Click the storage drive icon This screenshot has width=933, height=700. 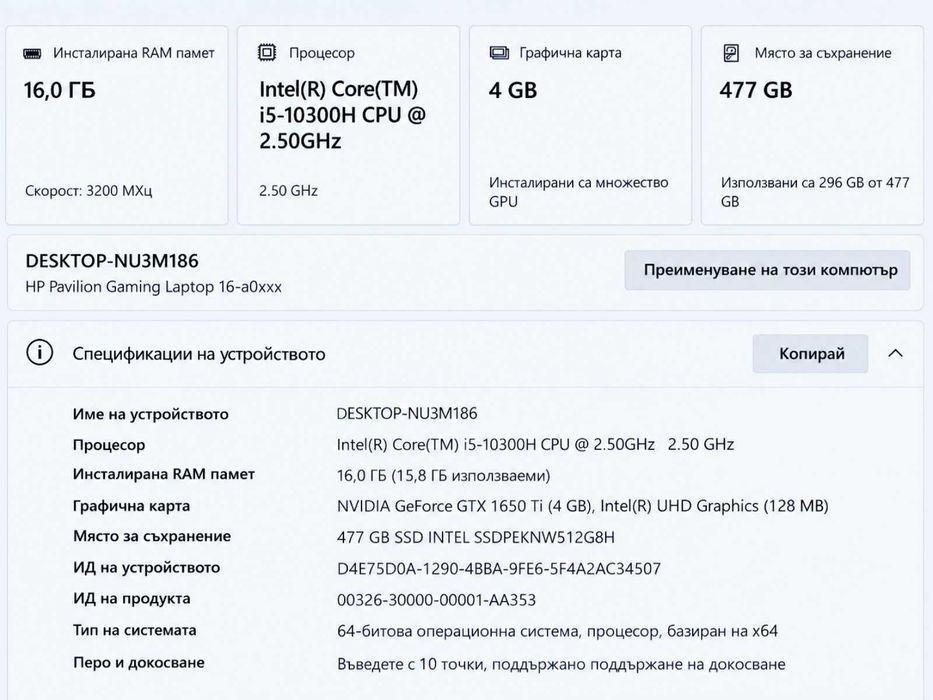(x=731, y=53)
